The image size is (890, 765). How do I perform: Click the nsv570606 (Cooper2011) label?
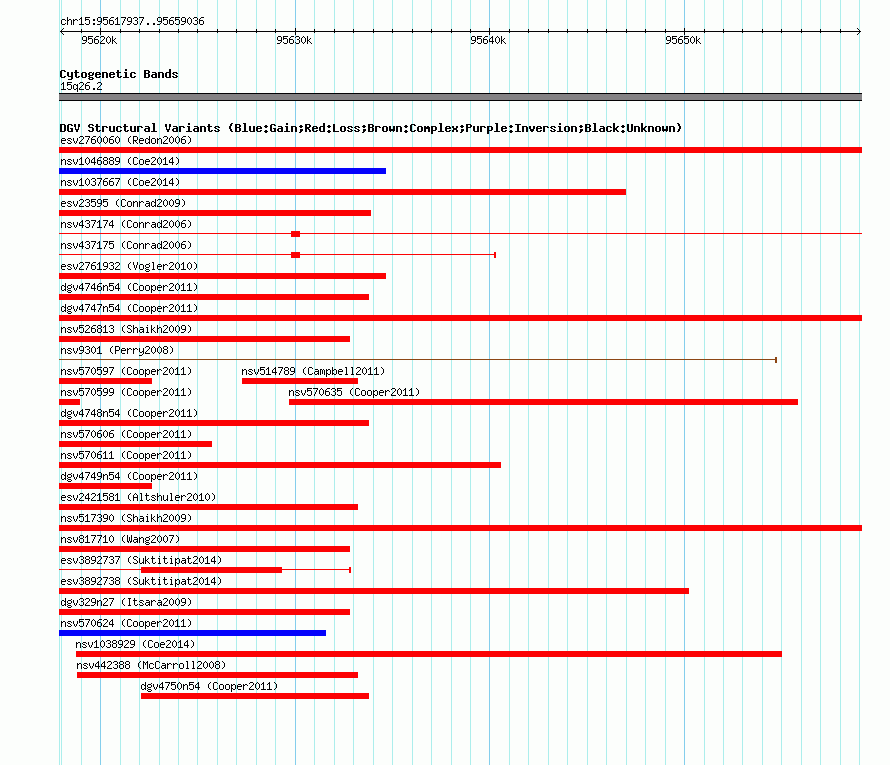click(126, 434)
